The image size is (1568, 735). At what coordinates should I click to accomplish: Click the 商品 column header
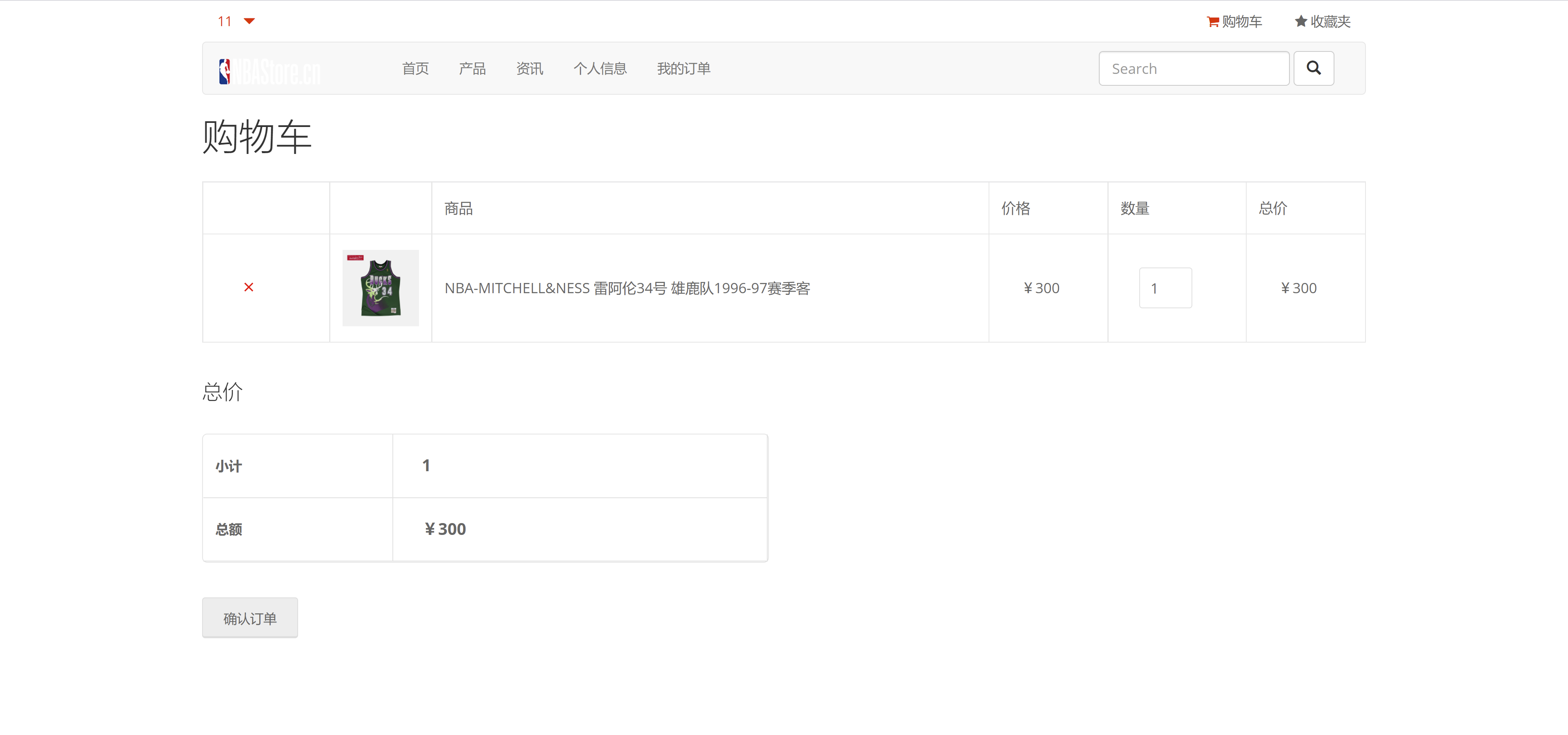point(458,209)
